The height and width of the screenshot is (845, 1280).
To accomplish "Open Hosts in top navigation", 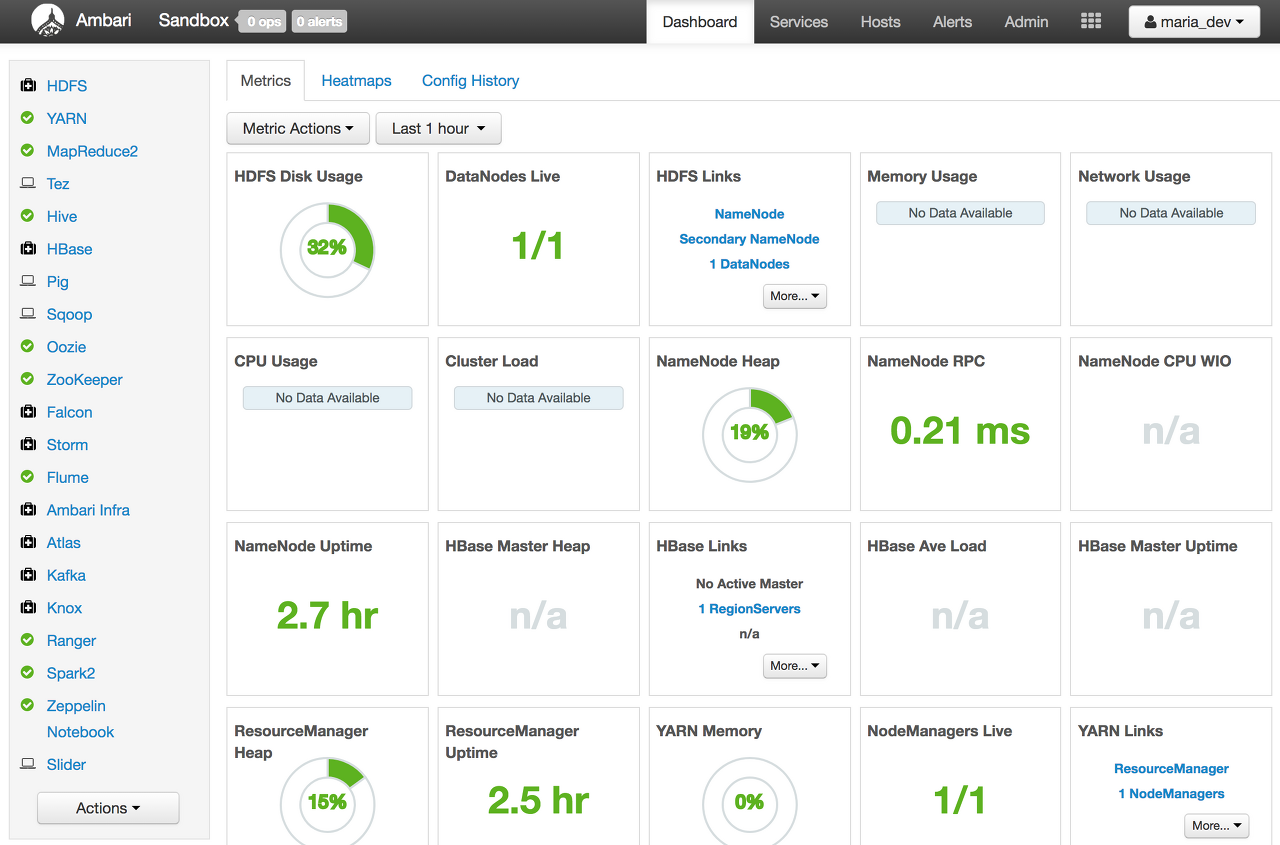I will click(881, 22).
